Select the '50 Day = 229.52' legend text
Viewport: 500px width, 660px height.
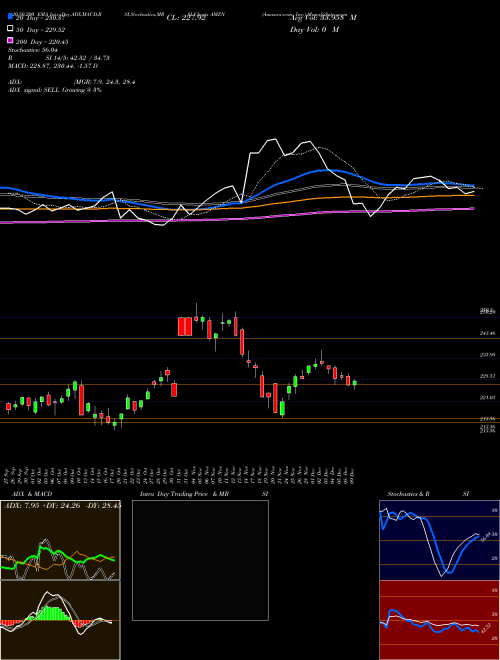click(40, 30)
